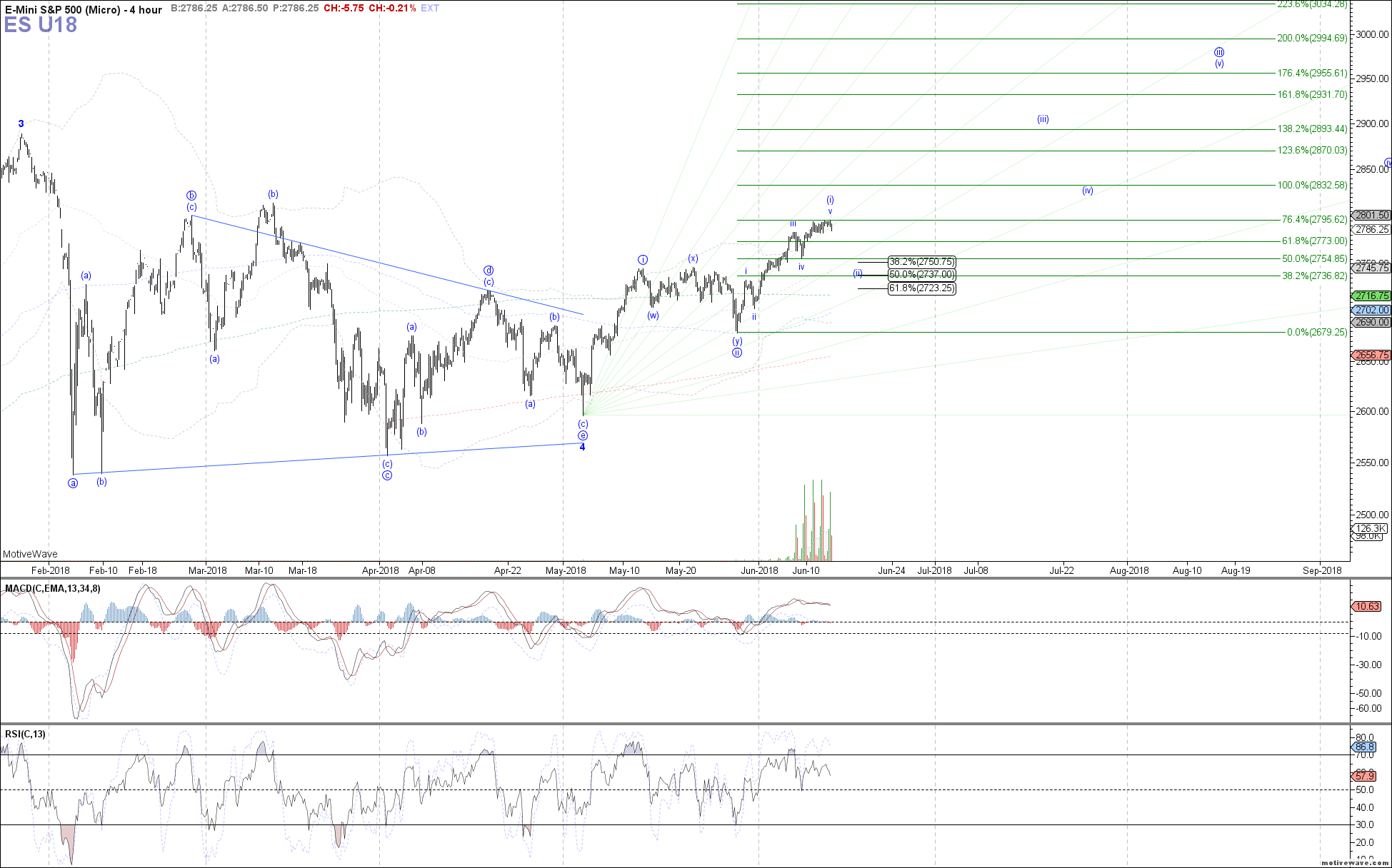Click the blue 2702.00 price tag

point(1372,310)
